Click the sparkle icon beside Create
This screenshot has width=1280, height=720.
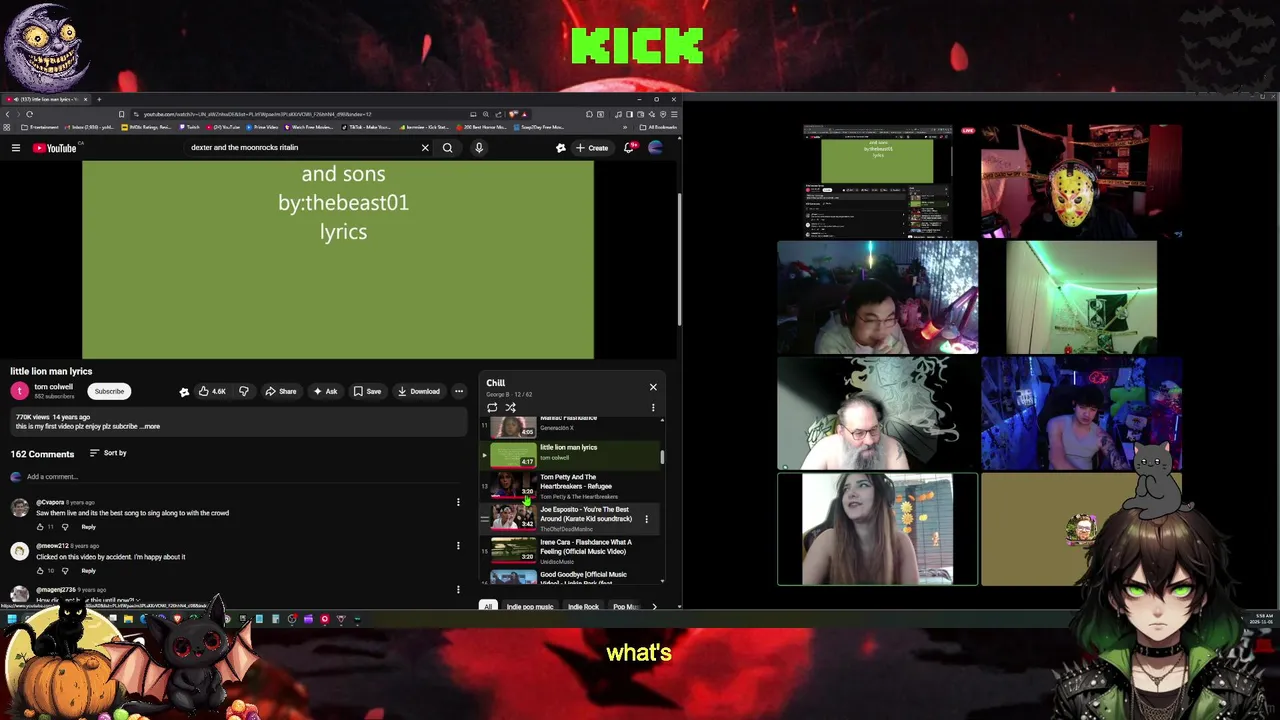561,148
